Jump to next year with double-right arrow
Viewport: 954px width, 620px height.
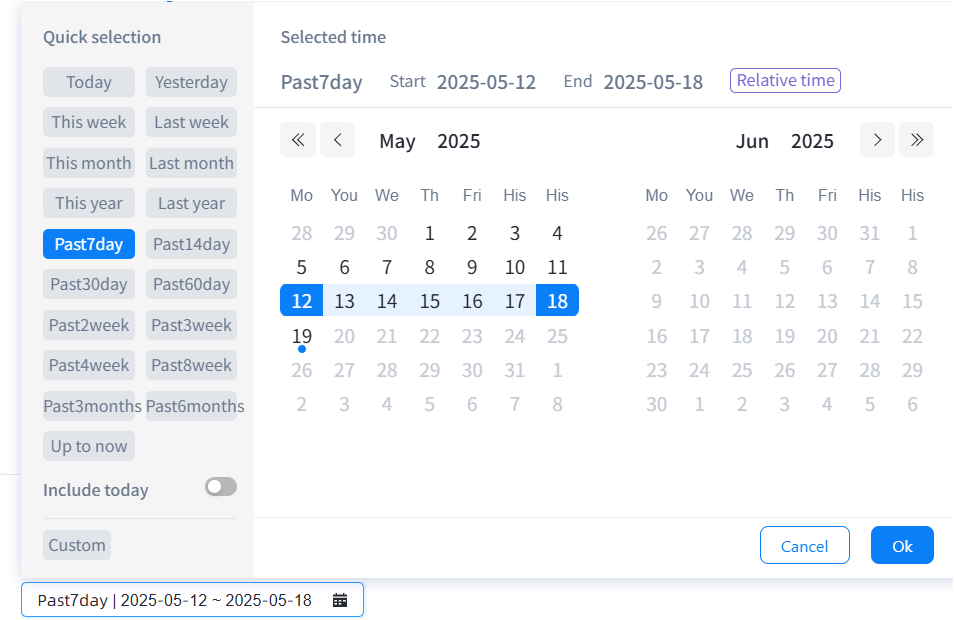click(x=916, y=140)
